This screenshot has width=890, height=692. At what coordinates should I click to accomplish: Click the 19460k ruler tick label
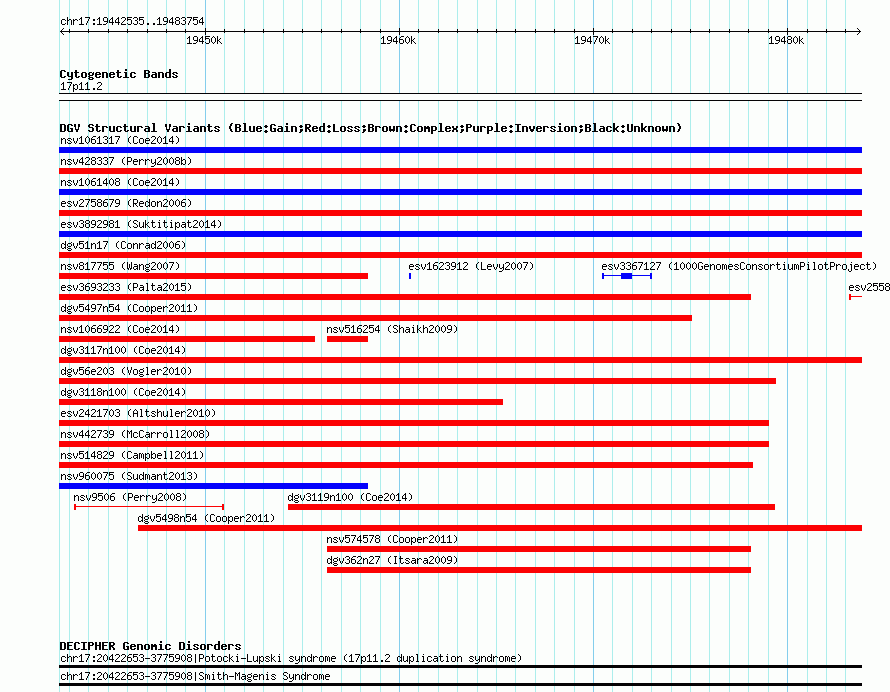click(398, 40)
